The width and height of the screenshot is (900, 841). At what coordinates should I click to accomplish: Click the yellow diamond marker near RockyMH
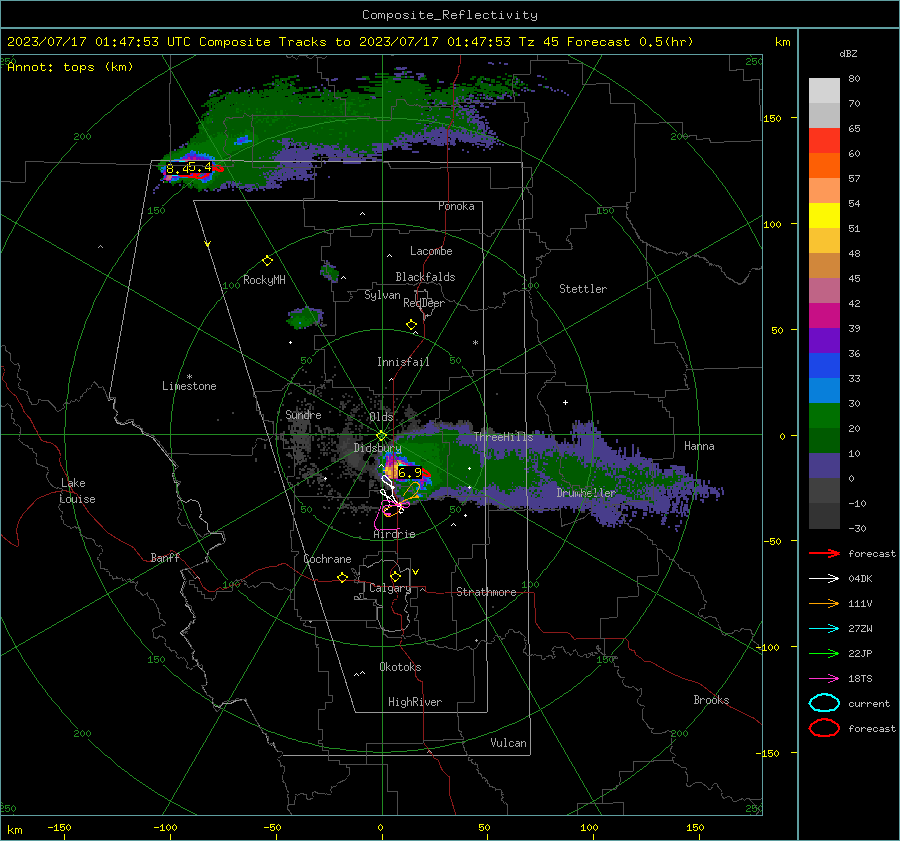(267, 261)
